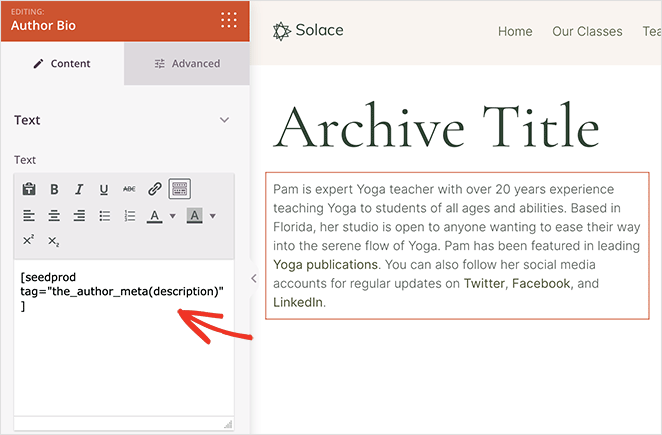The width and height of the screenshot is (662, 435).
Task: Insert a numbered list
Action: coord(129,216)
